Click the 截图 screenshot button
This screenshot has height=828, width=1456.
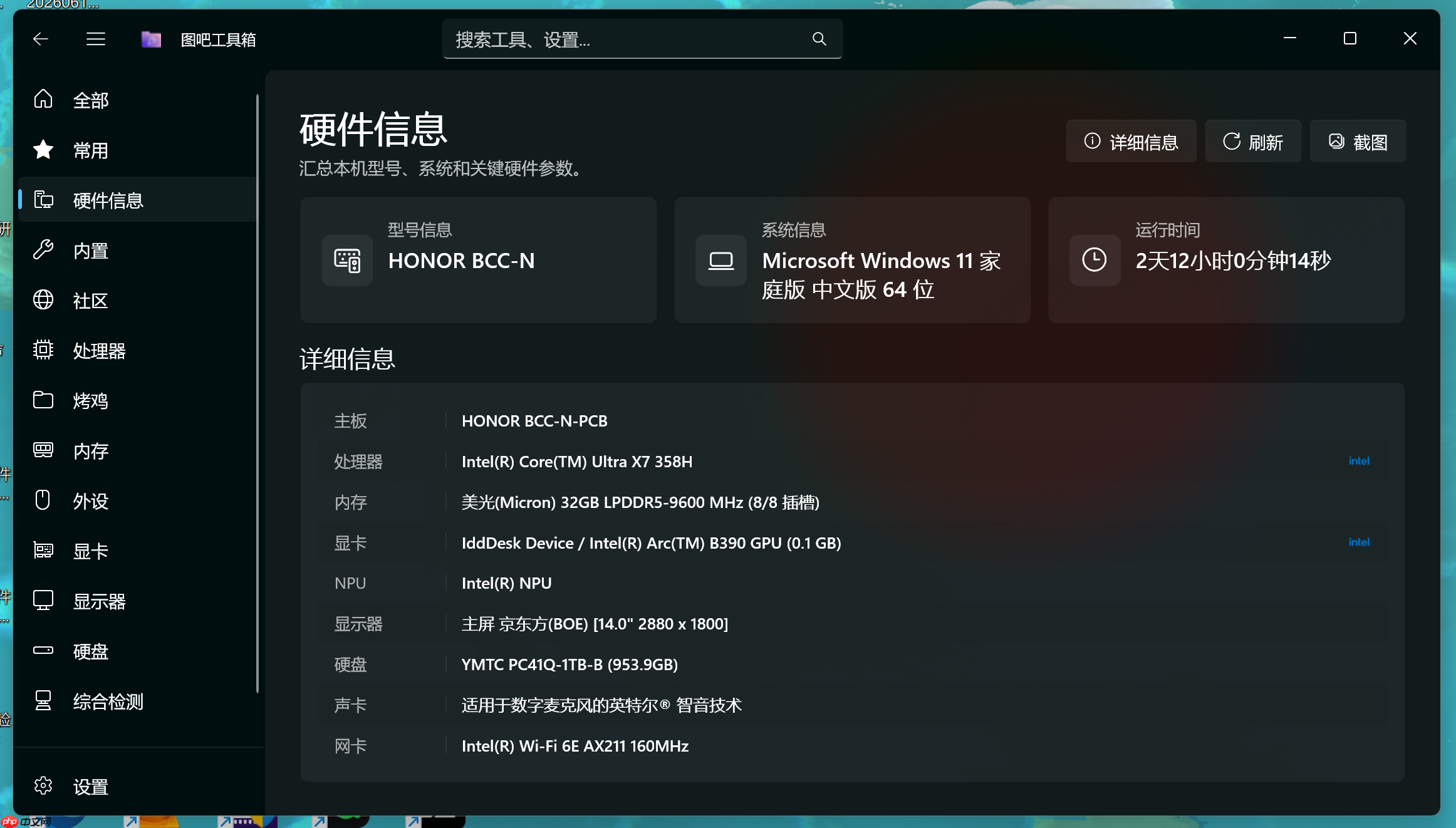coord(1358,142)
